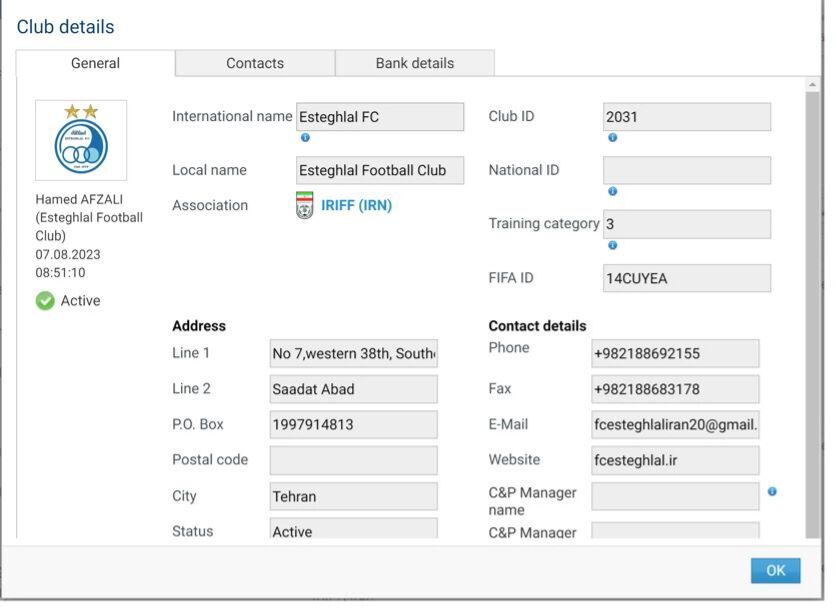Click the Iran federation crest icon

click(305, 205)
